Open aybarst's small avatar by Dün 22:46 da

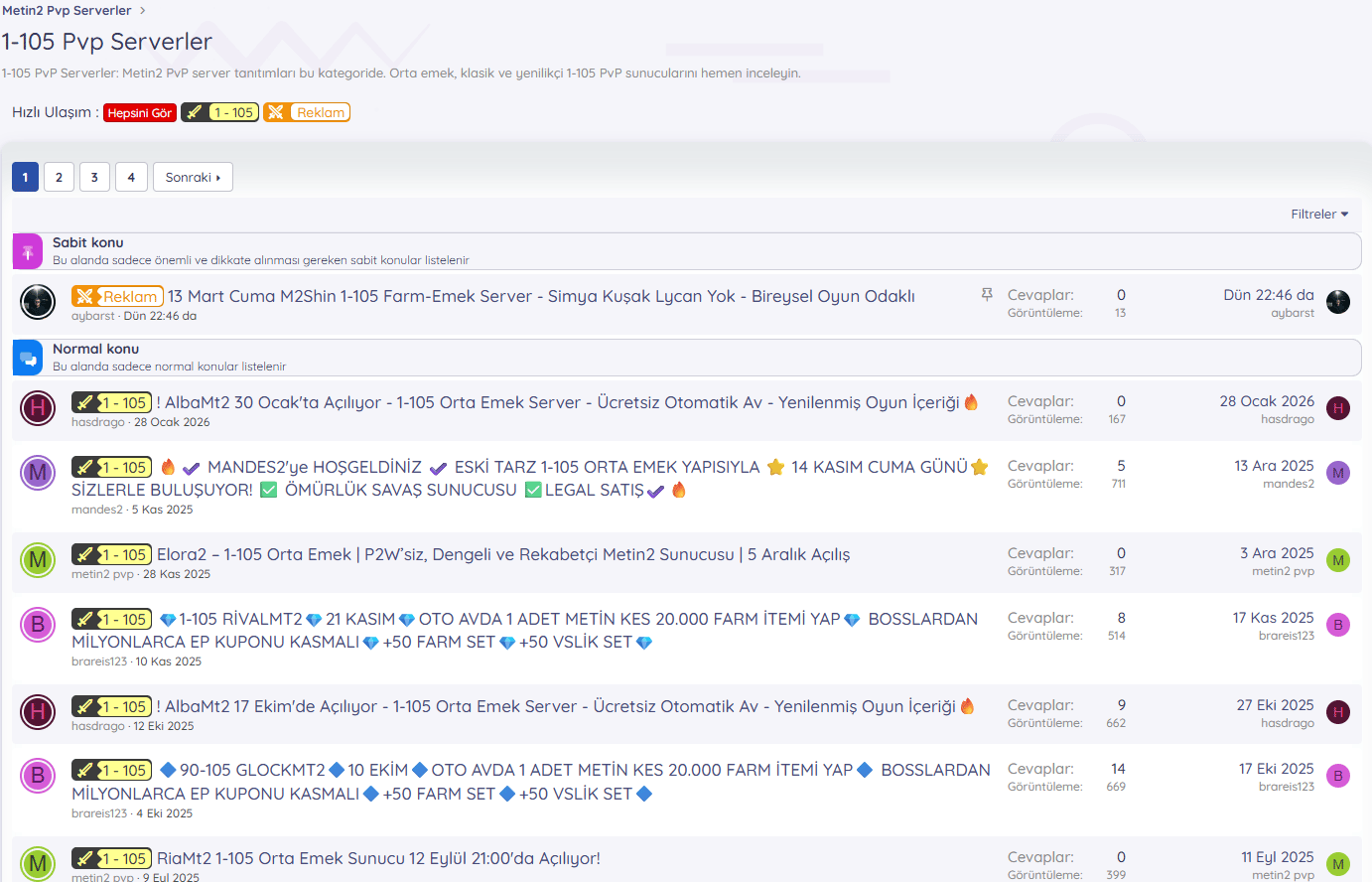pos(1338,302)
